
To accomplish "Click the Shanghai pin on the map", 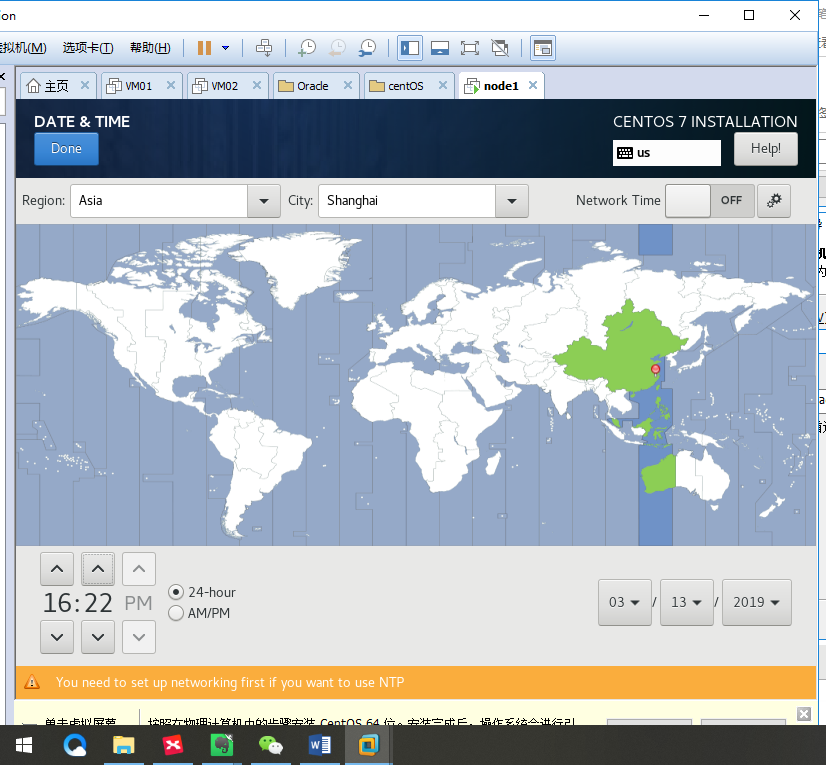I will (655, 369).
